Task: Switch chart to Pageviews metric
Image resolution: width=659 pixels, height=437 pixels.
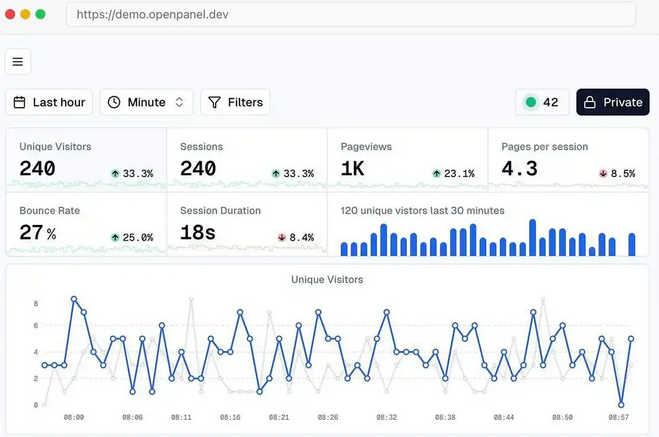Action: 407,158
